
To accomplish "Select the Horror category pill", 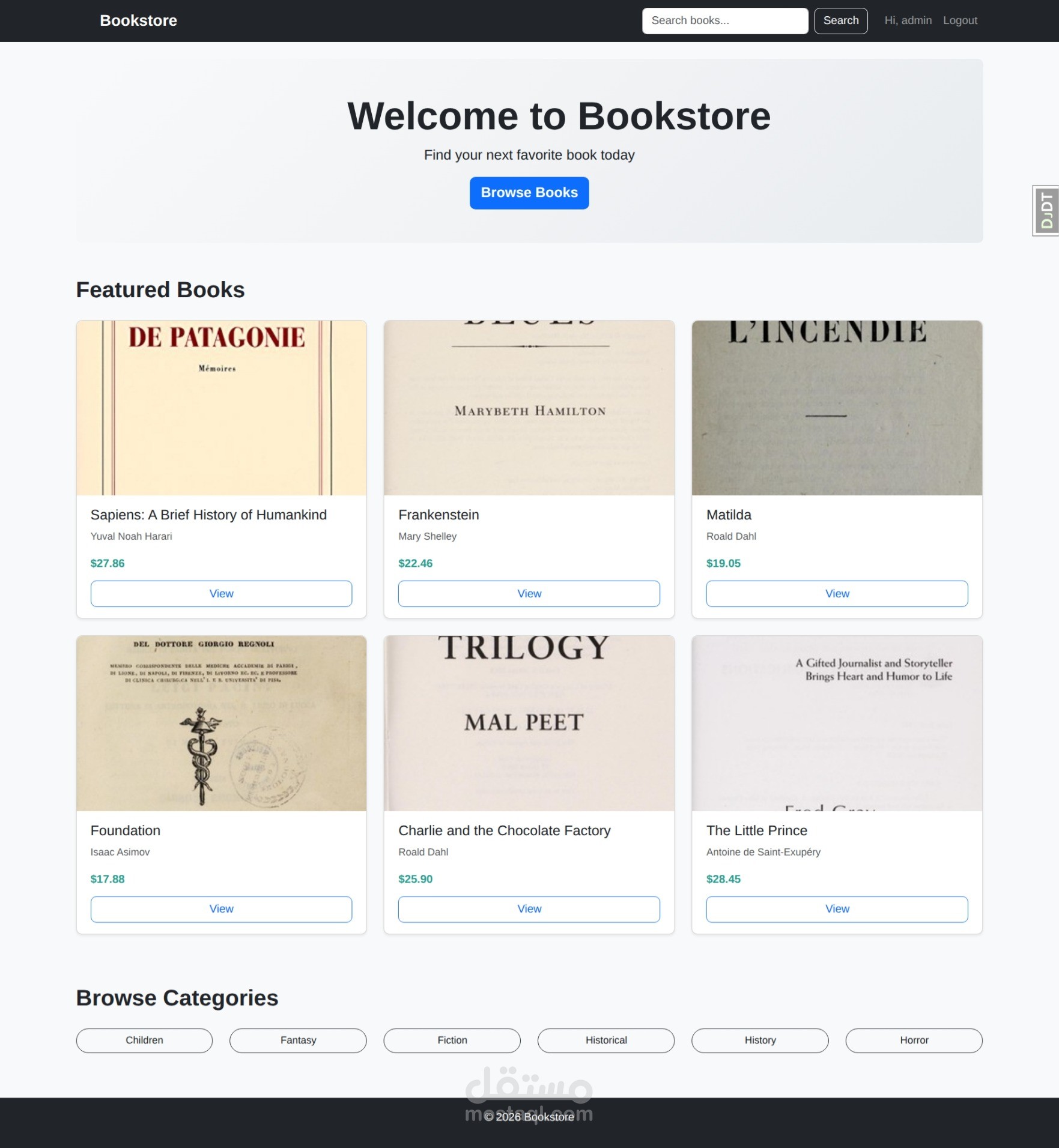I will pyautogui.click(x=914, y=1041).
